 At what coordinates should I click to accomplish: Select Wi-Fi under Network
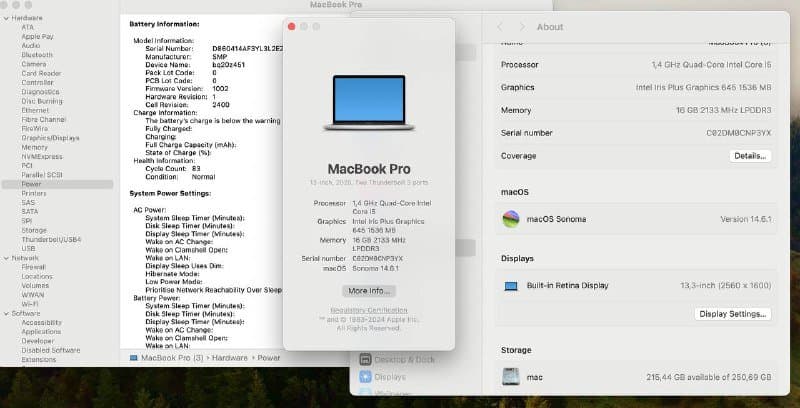pyautogui.click(x=30, y=304)
